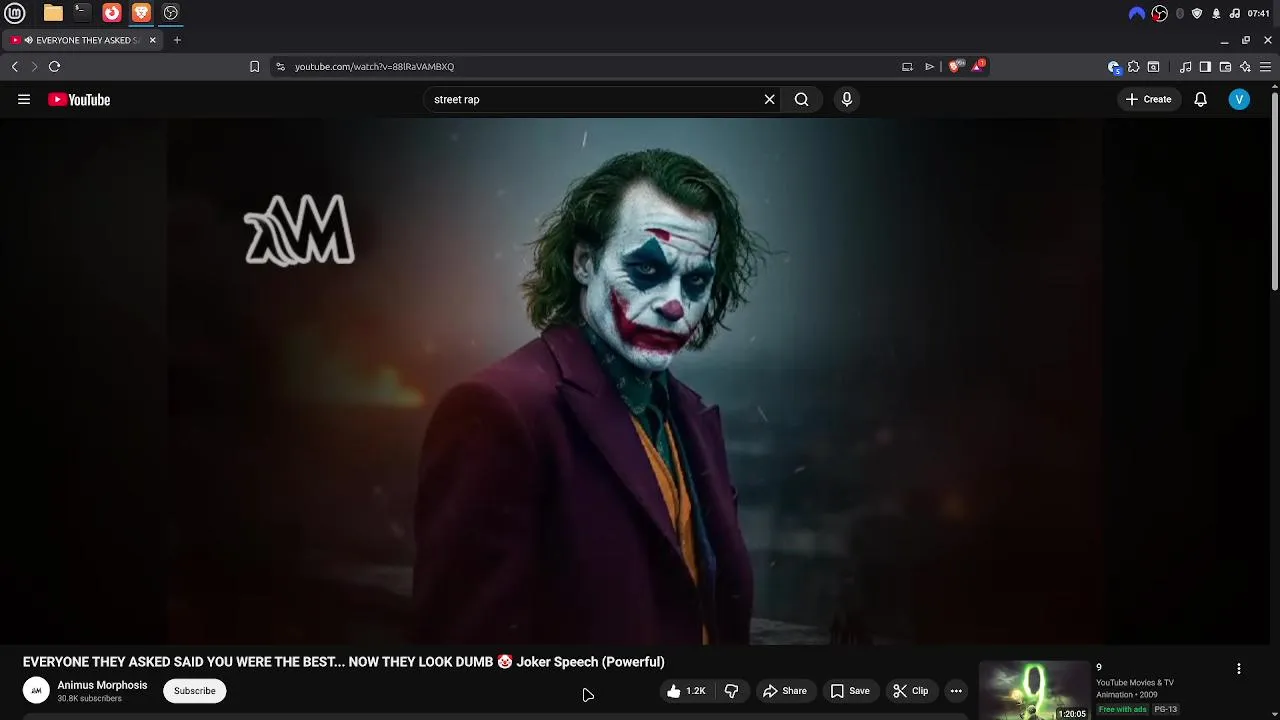Click the clock showing 07:41

pos(1259,13)
